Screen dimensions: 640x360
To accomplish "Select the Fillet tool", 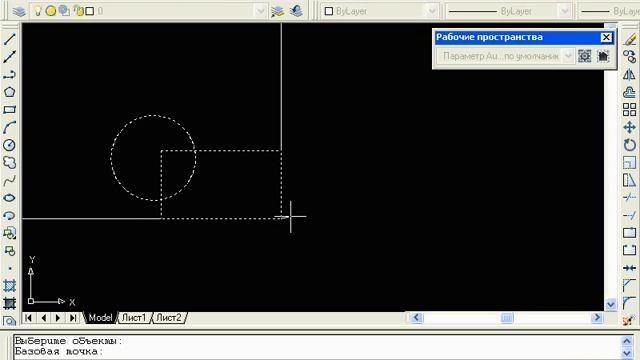I will [x=629, y=303].
